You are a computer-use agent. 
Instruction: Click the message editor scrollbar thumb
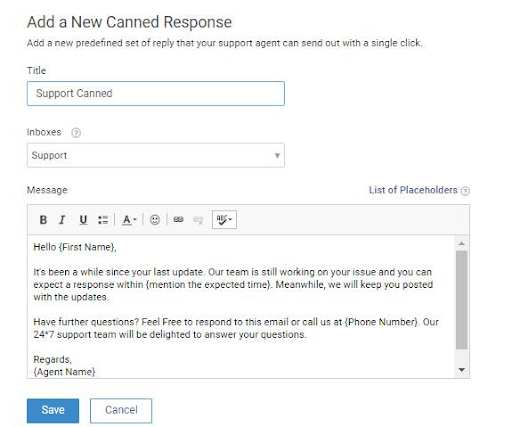point(462,300)
